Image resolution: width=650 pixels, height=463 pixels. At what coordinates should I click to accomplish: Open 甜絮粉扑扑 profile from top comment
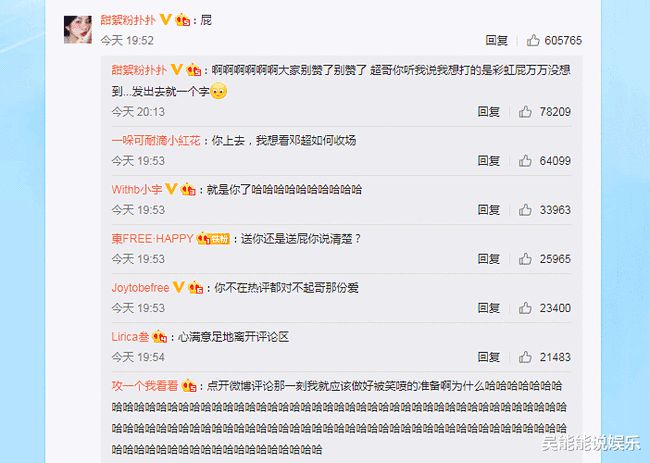point(128,20)
